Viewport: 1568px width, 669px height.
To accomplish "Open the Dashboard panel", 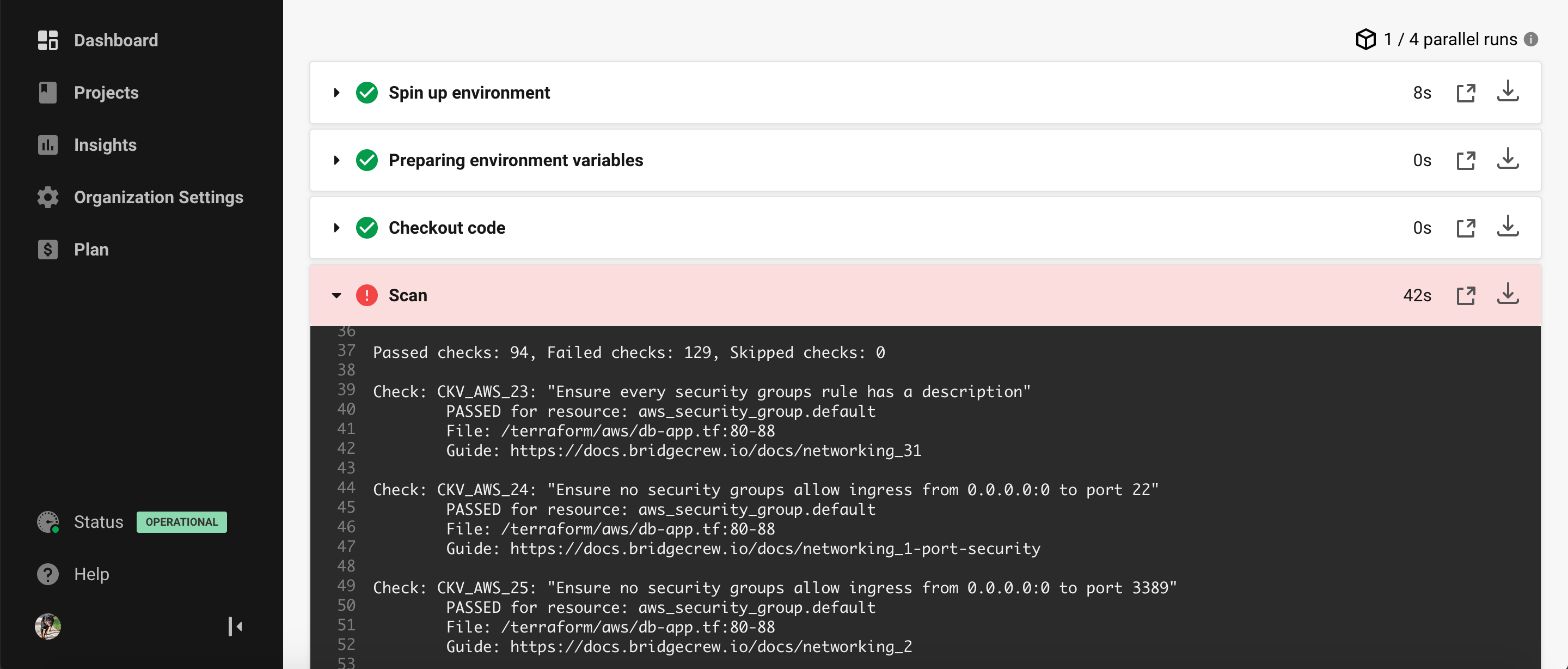I will 115,40.
